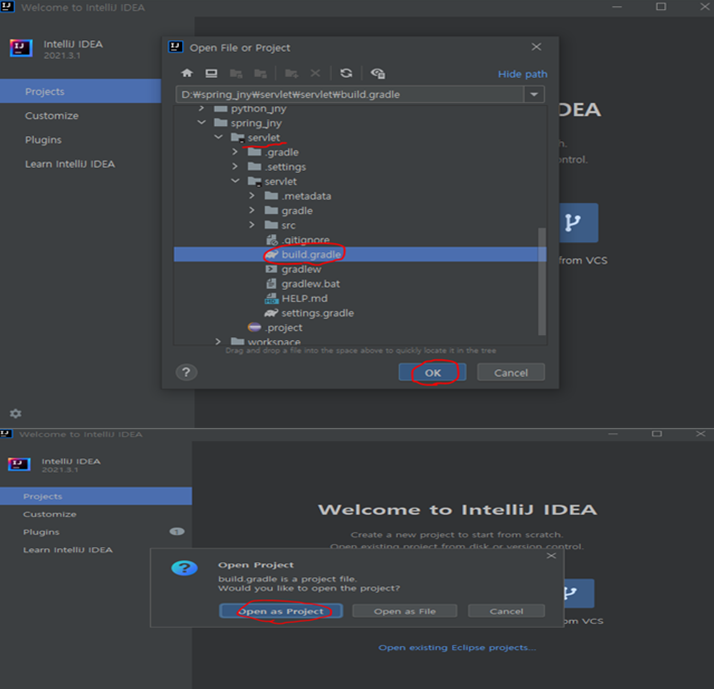Open Projects tab in upper window

(x=81, y=91)
